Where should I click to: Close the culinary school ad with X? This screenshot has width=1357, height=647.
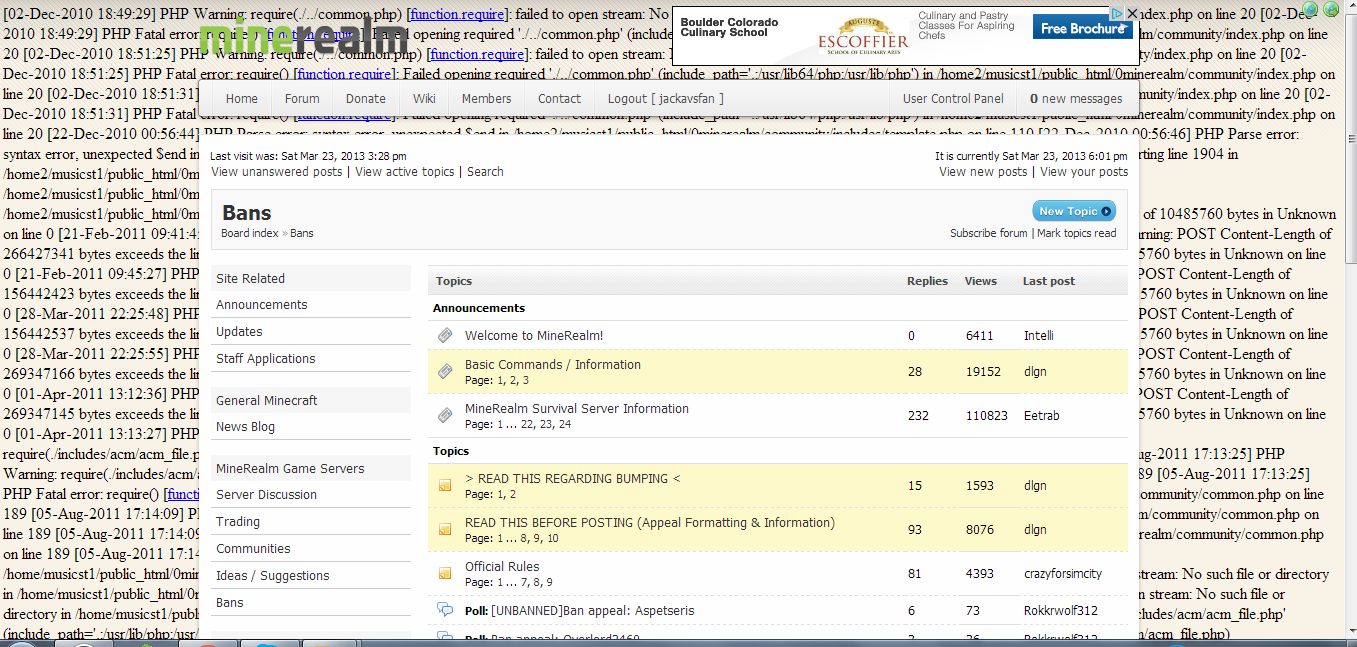click(1131, 14)
